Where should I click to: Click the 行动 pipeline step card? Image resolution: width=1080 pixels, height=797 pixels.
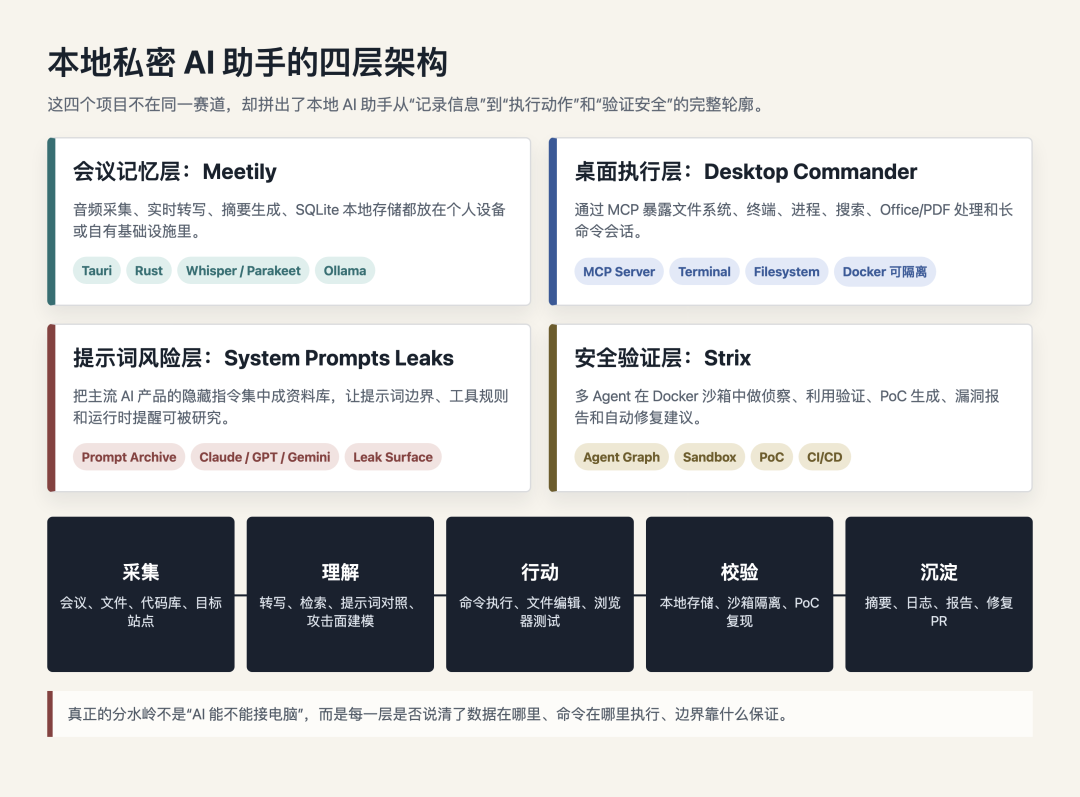click(x=540, y=594)
